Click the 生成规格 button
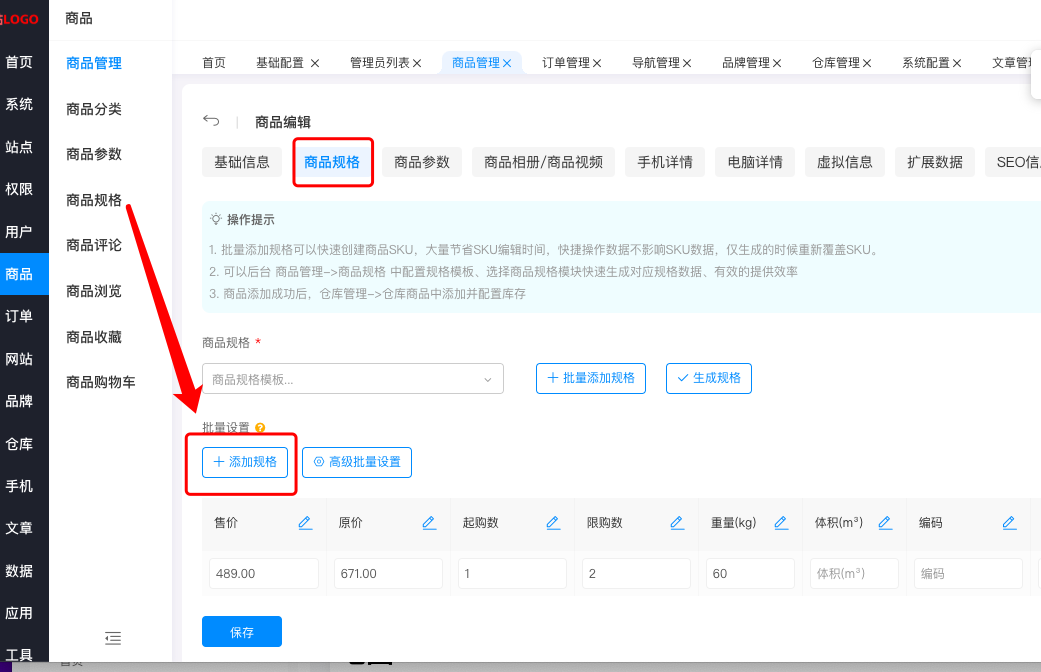This screenshot has height=672, width=1041. tap(709, 378)
